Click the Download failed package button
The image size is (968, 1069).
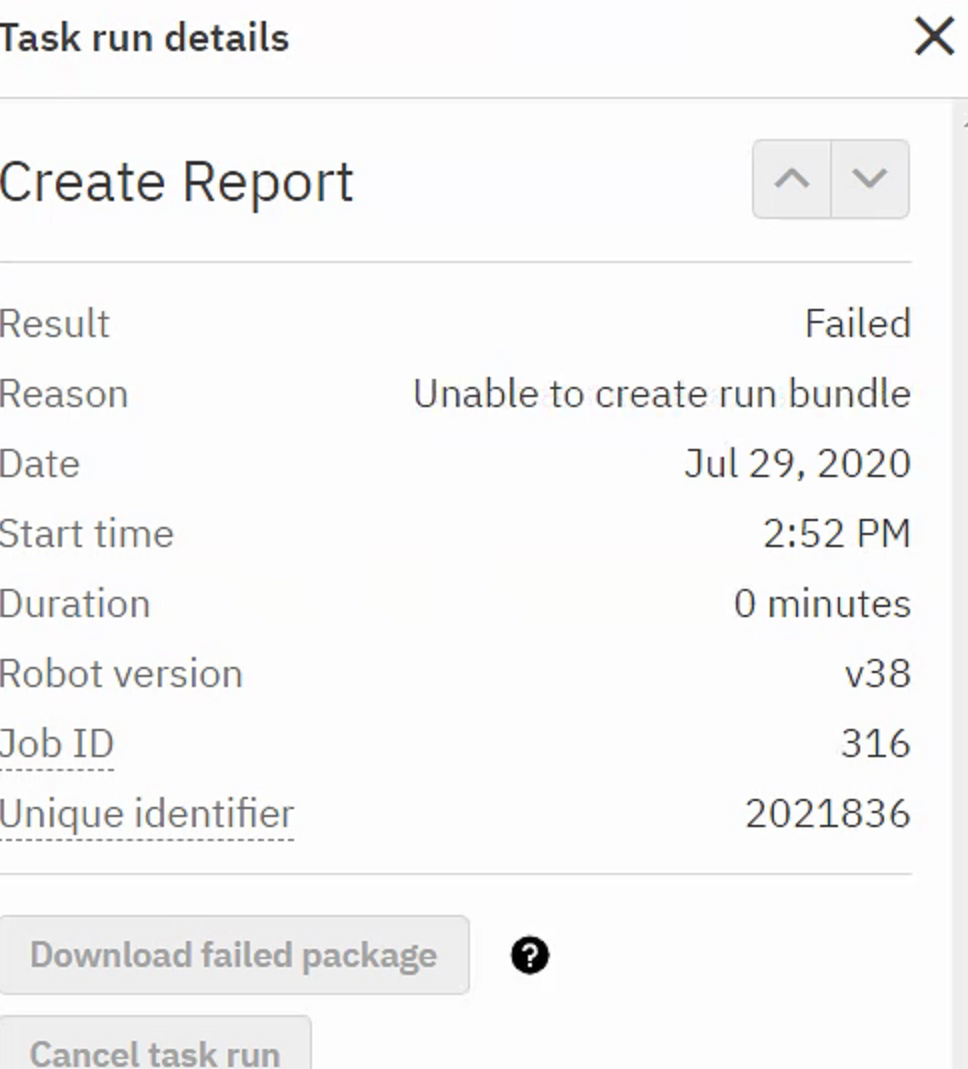click(x=233, y=955)
